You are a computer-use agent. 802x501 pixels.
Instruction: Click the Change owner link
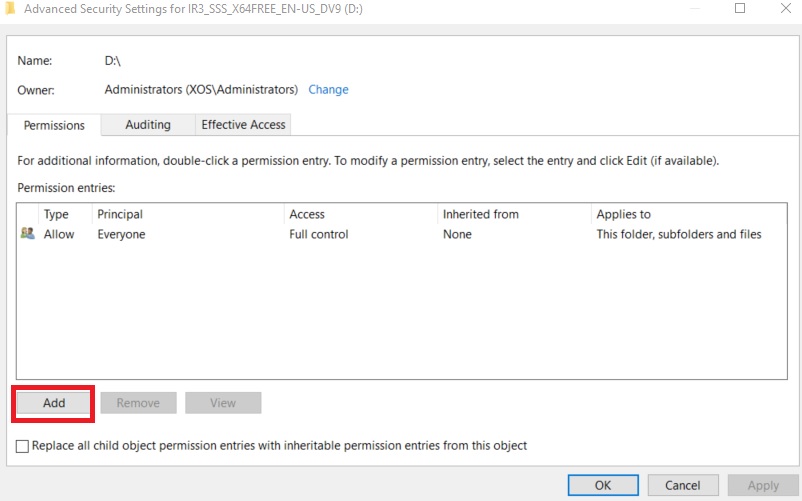(x=328, y=90)
